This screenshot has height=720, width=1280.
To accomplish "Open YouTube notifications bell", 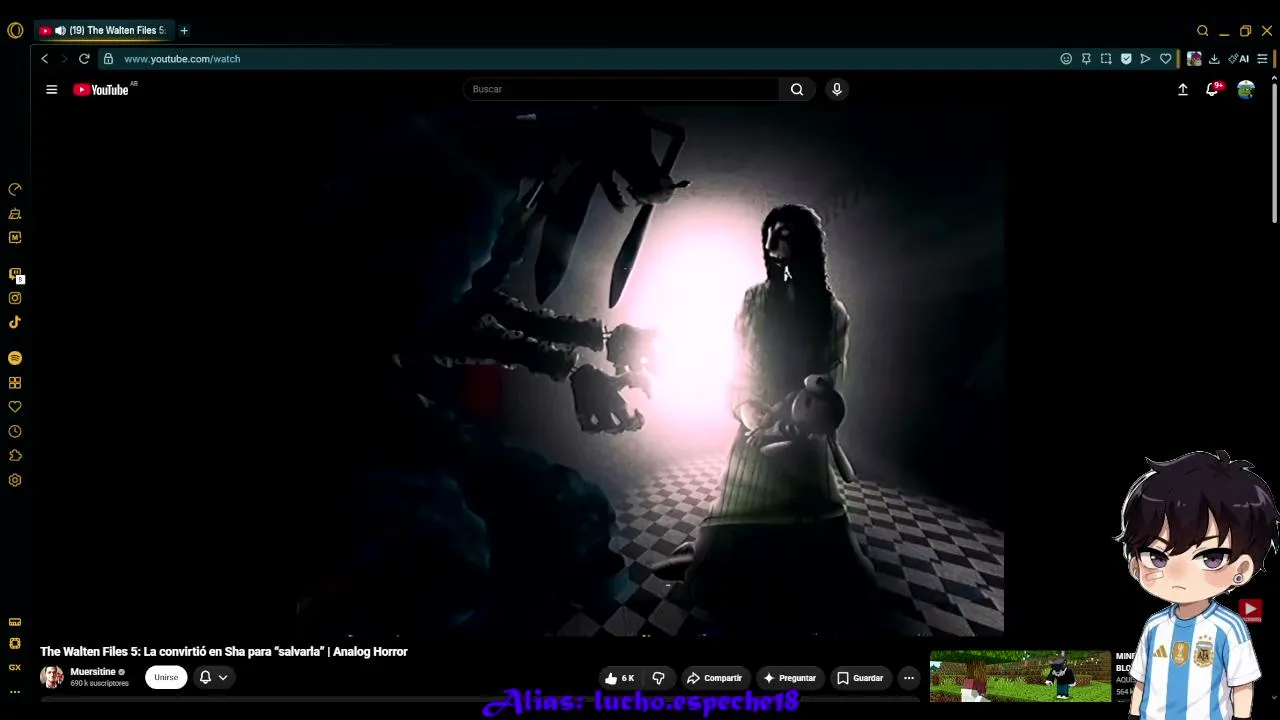I will [x=1212, y=89].
